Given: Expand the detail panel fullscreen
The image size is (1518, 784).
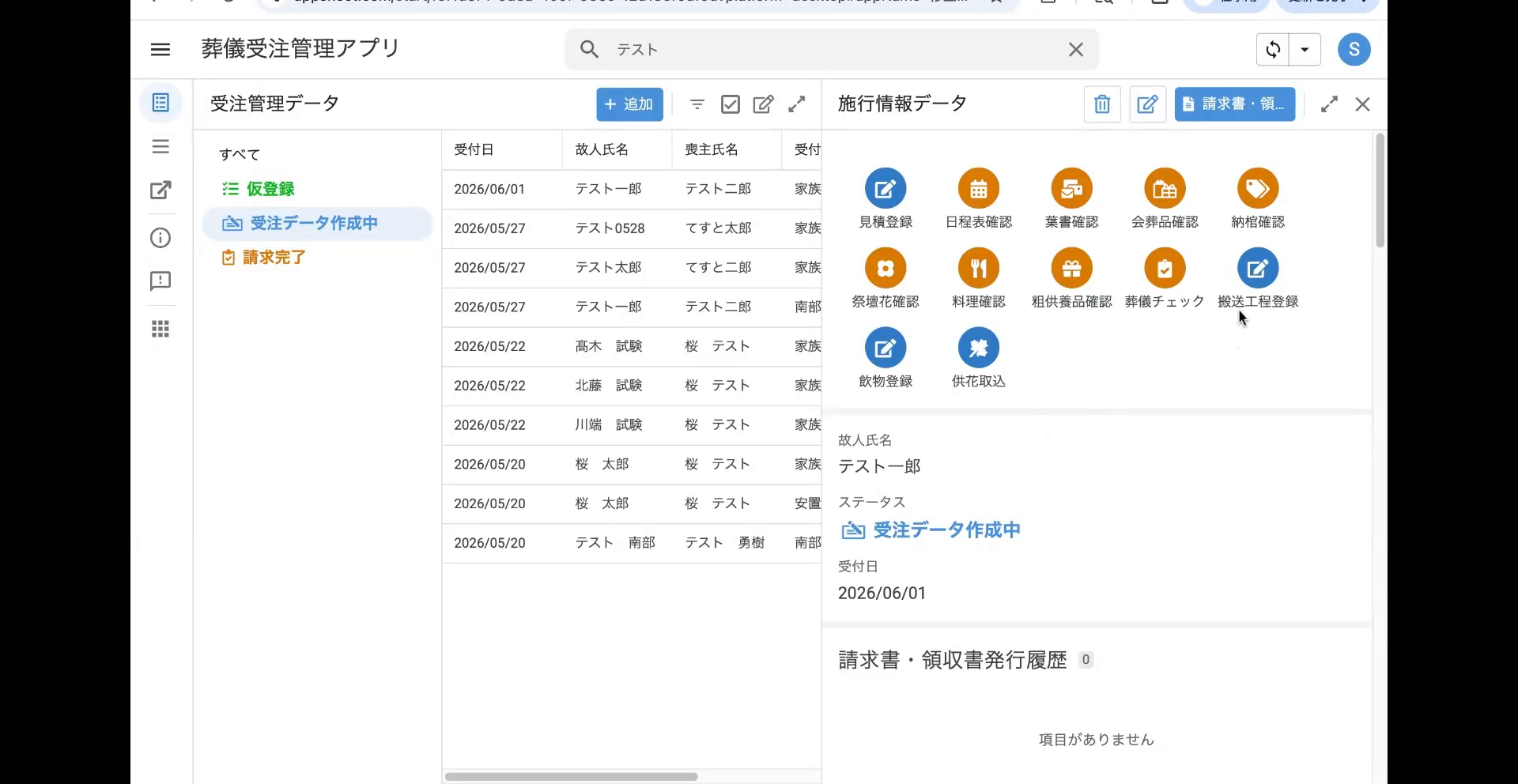Looking at the screenshot, I should [1329, 104].
